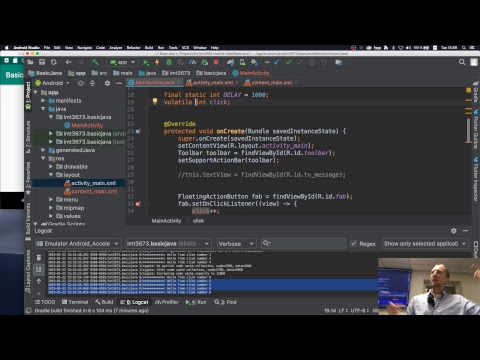480x360 pixels.
Task: Open the app run configuration dropdown
Action: click(122, 62)
